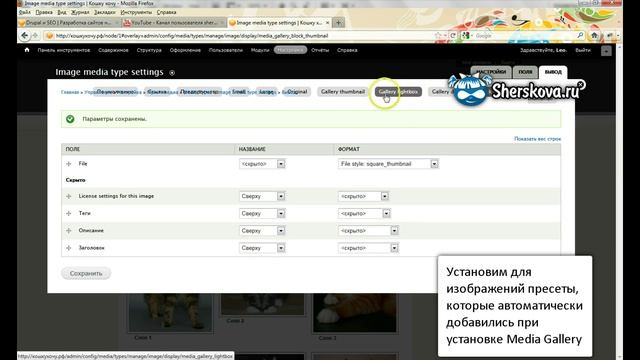Viewport: 640px width, 360px height.
Task: Click the Сохранить button
Action: [86, 273]
